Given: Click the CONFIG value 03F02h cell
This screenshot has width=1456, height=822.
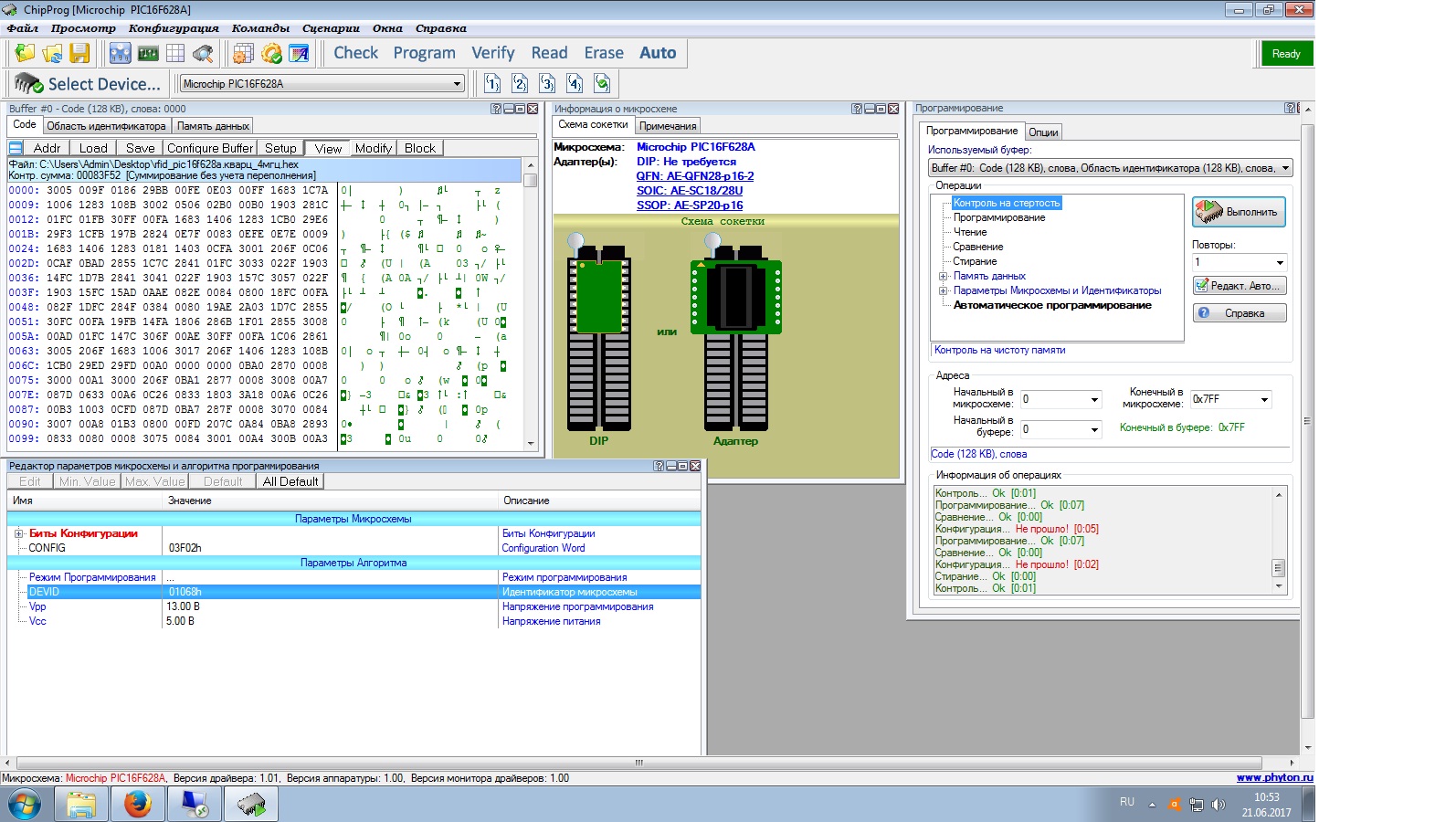Looking at the screenshot, I should pyautogui.click(x=331, y=548).
